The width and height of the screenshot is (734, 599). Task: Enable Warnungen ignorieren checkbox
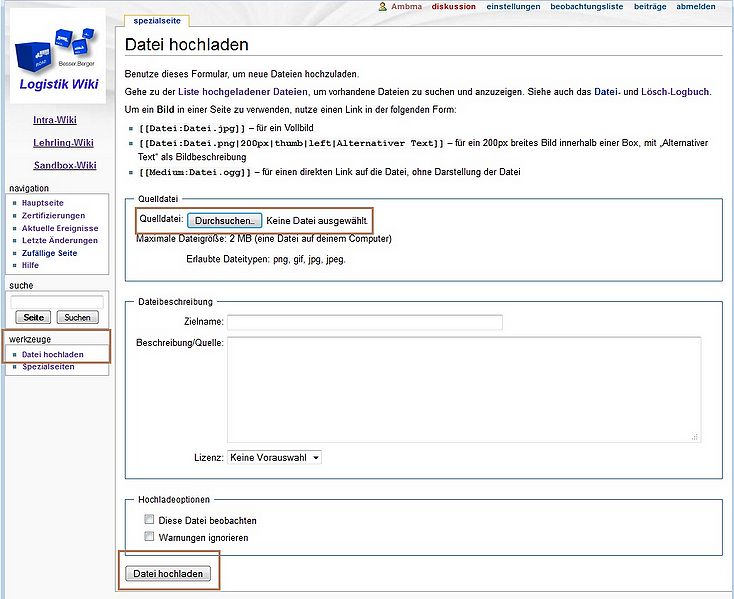tap(149, 536)
